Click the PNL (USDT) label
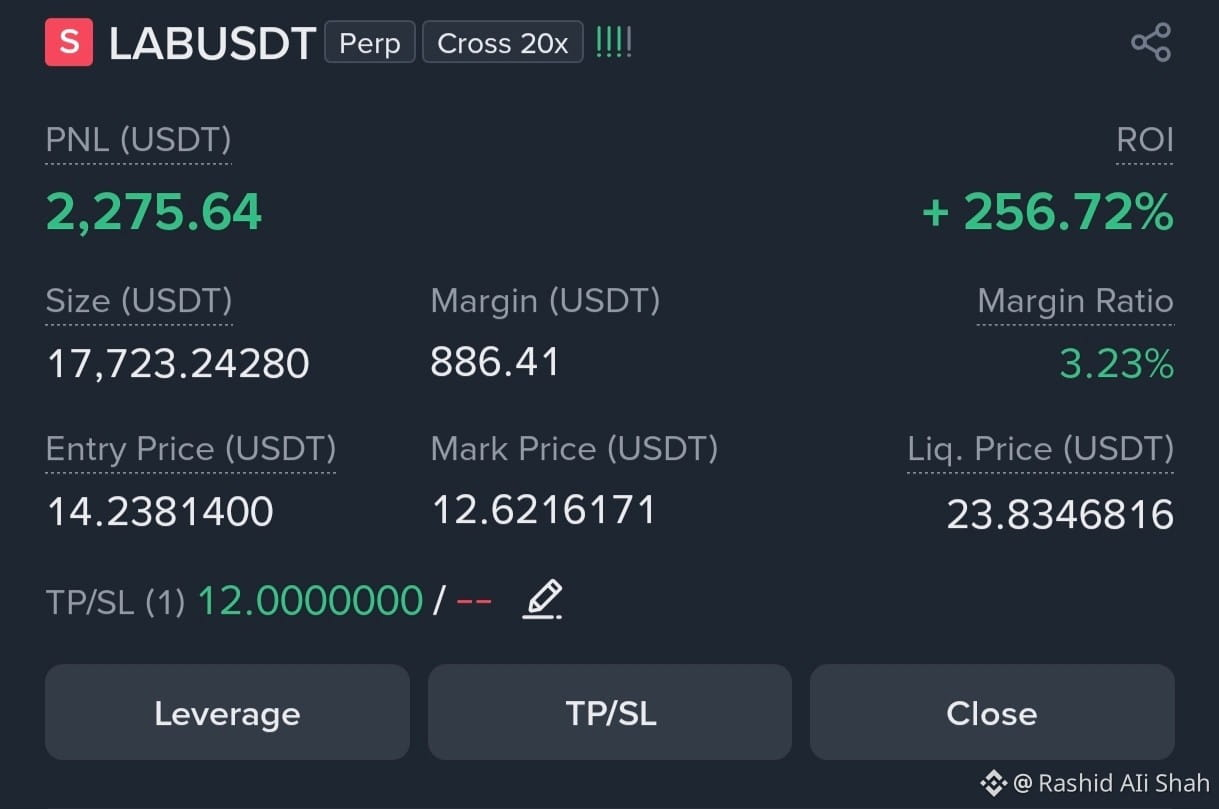Viewport: 1219px width, 809px height. tap(138, 140)
